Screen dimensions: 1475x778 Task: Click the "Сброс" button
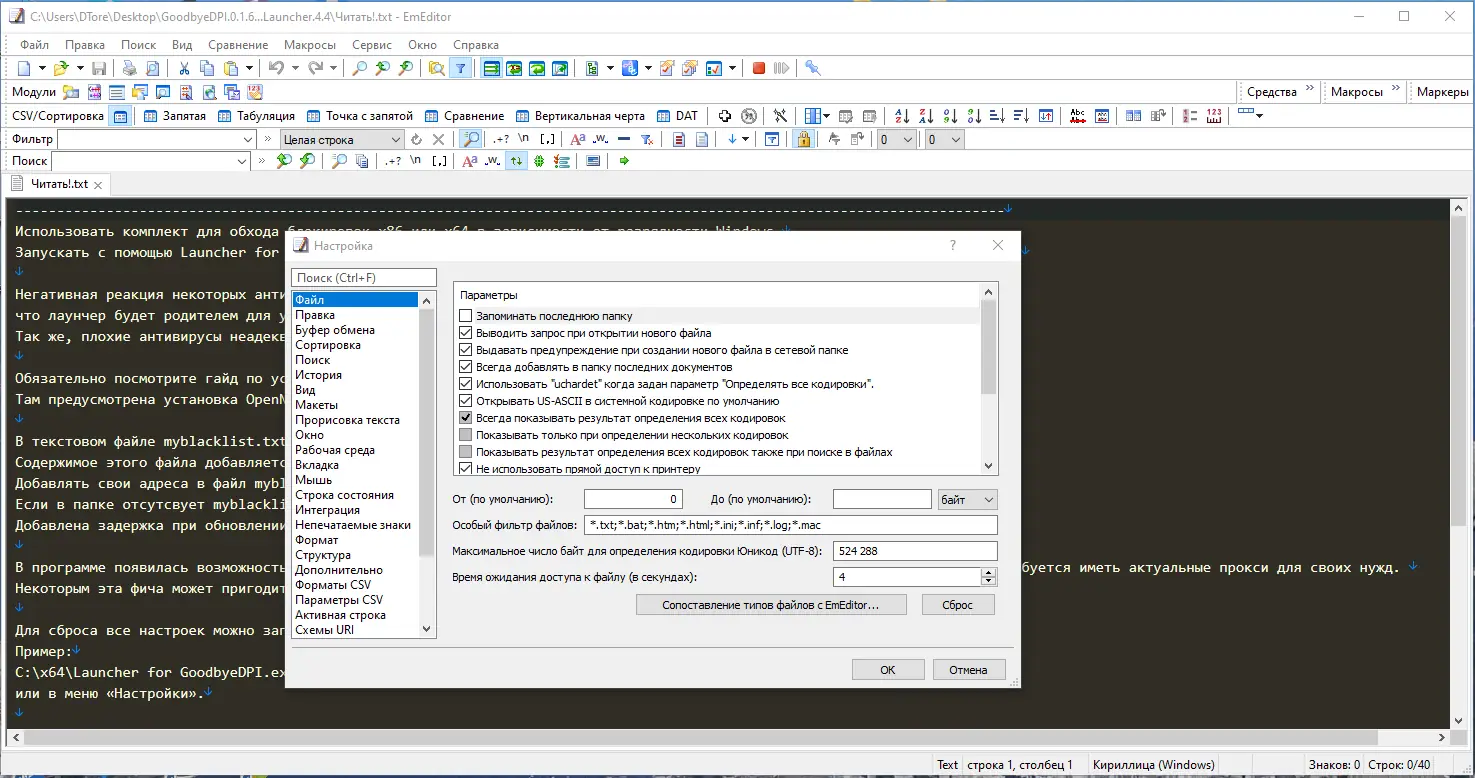(x=957, y=605)
